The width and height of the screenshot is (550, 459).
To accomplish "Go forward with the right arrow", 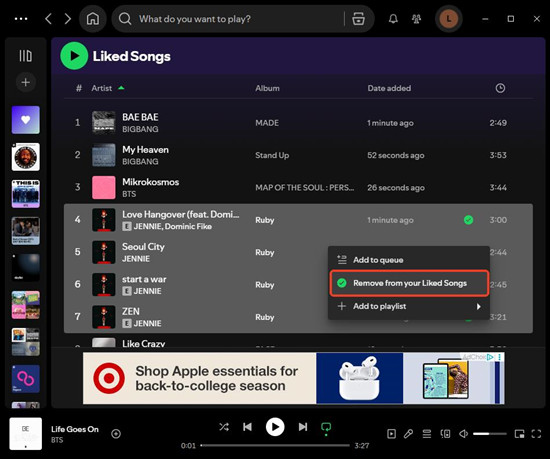I will tap(68, 19).
